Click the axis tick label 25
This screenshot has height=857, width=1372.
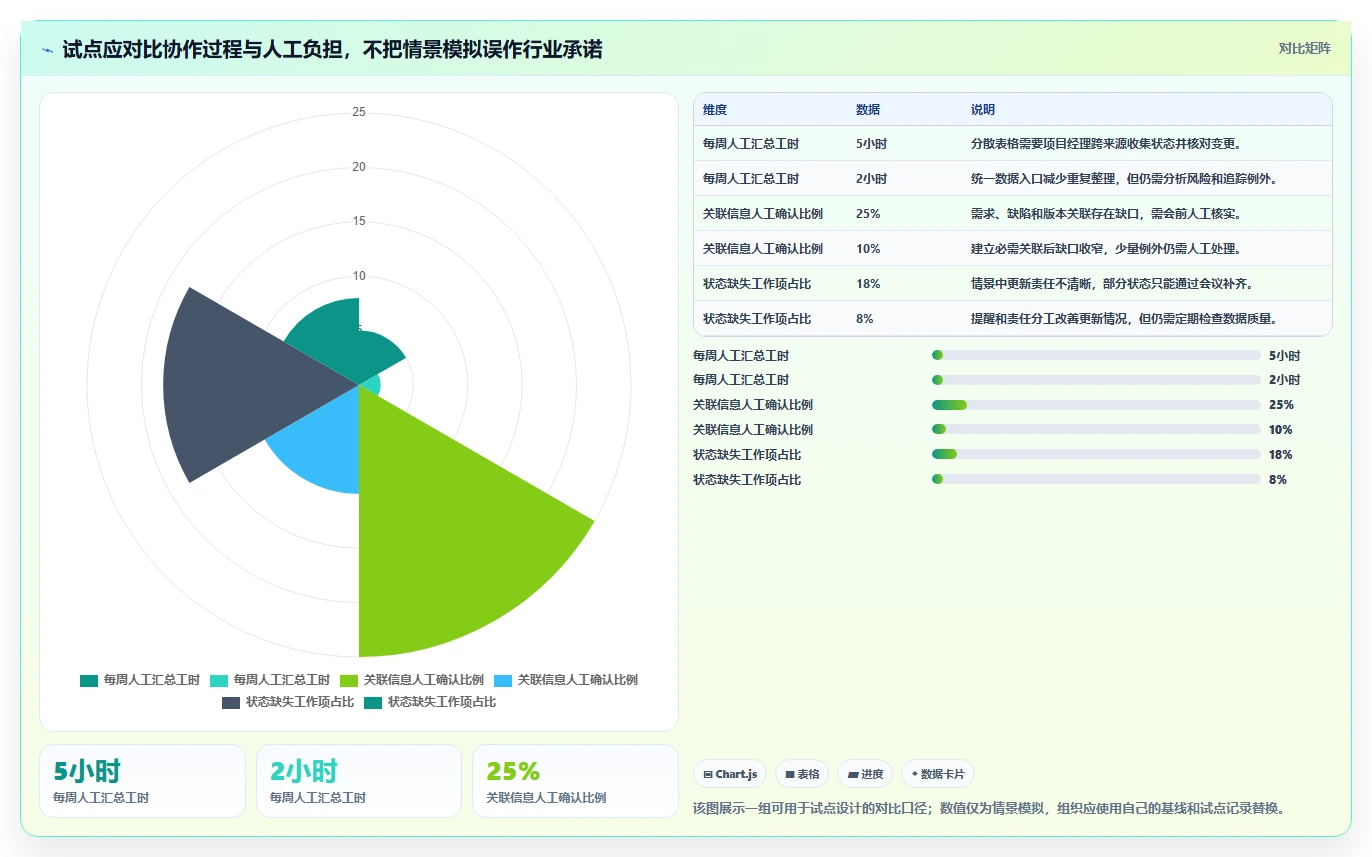coord(359,112)
